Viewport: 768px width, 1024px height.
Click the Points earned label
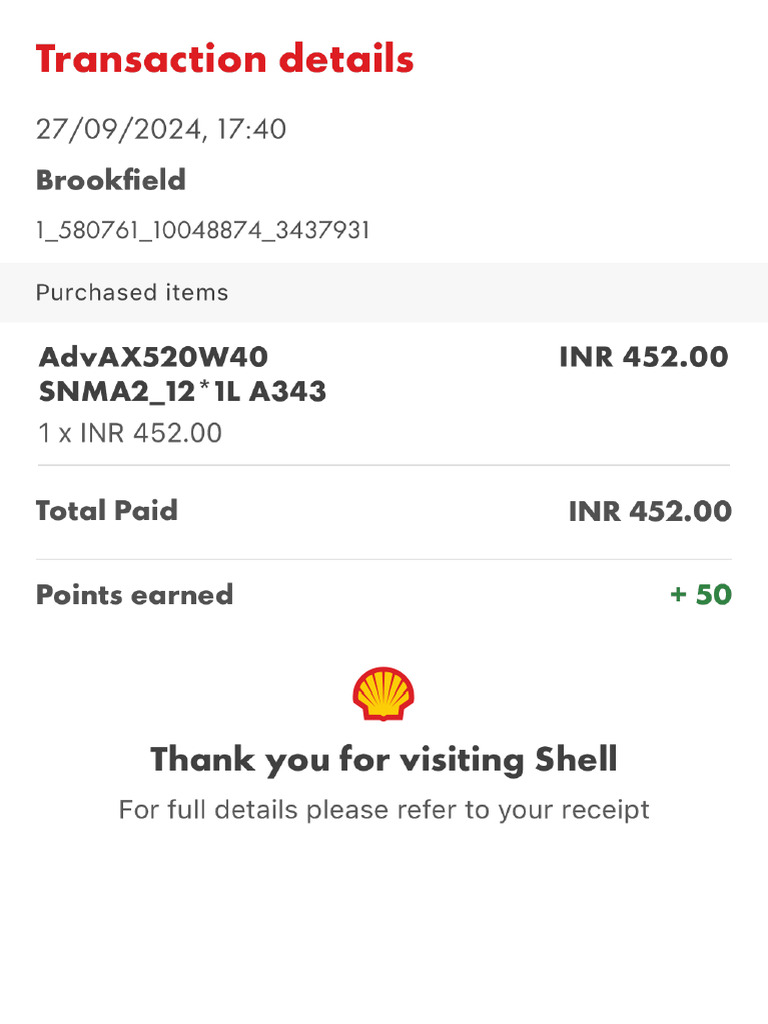tap(134, 595)
